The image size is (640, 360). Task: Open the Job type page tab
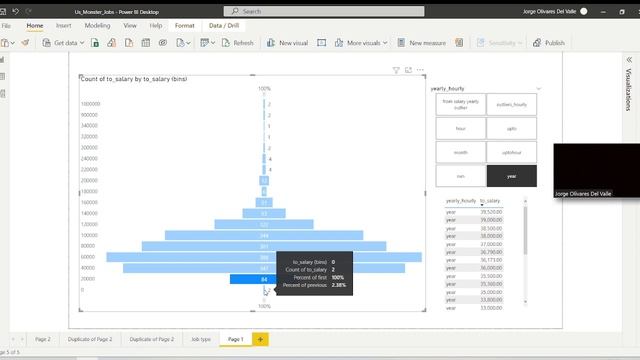pyautogui.click(x=201, y=339)
